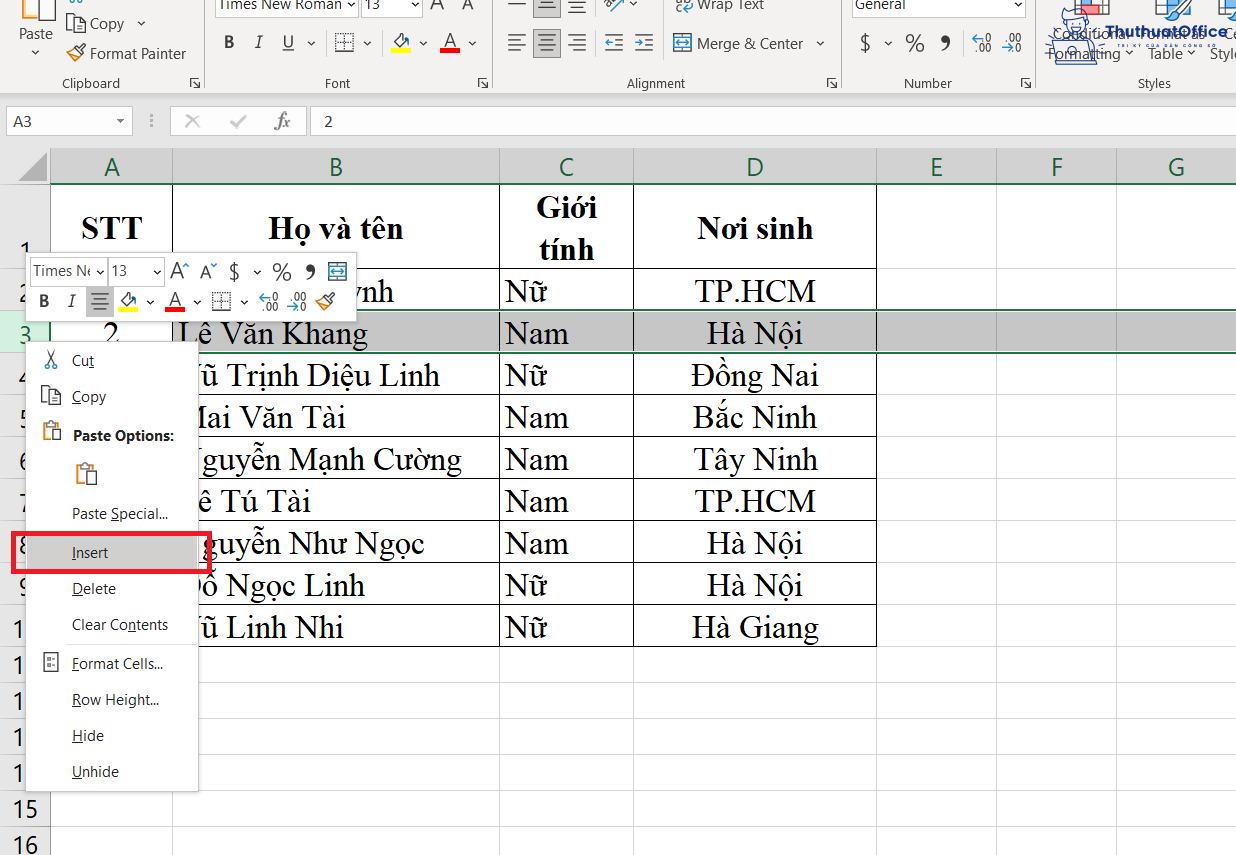Apply the Accounting Number Format dollar sign
The image size is (1236, 855).
[x=866, y=42]
